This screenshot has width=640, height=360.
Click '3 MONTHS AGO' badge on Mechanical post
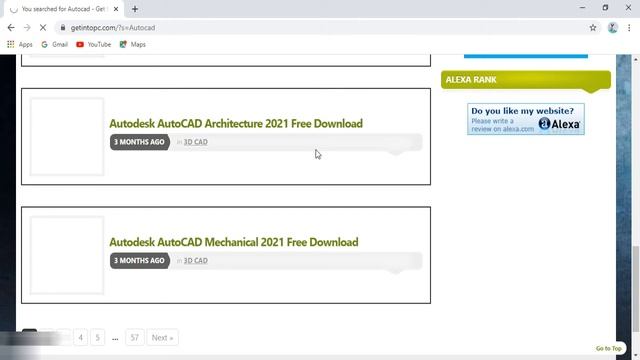click(x=140, y=260)
